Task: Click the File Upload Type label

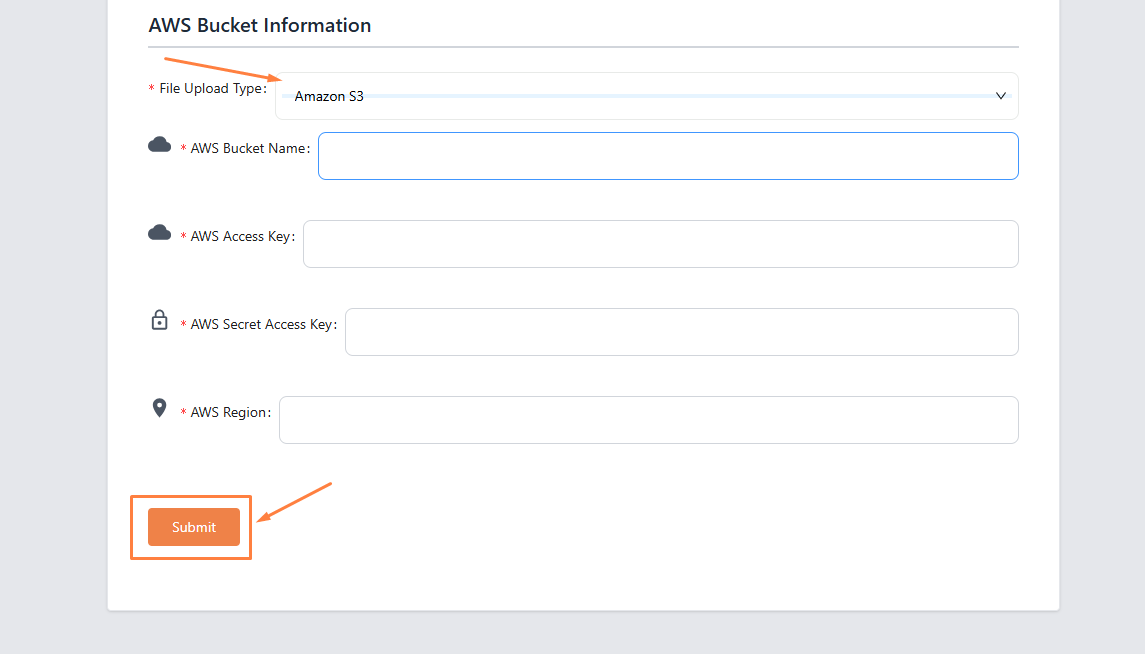Action: (x=212, y=88)
